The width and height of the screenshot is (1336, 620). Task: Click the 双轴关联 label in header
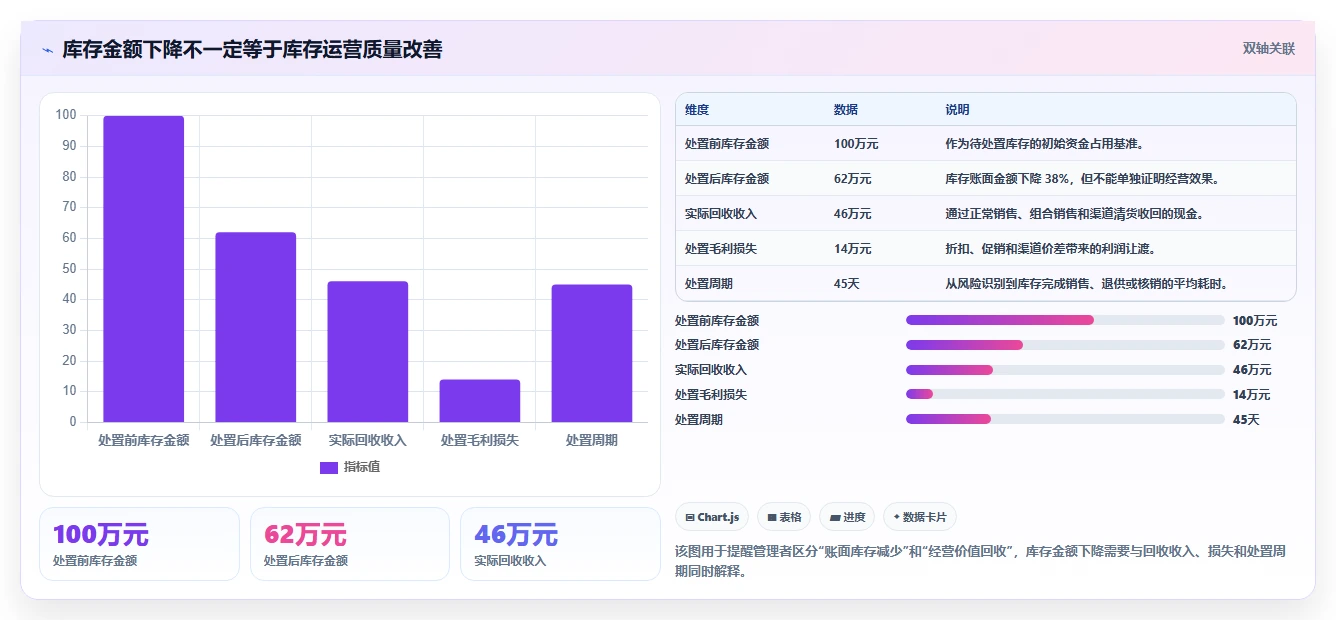click(x=1269, y=48)
